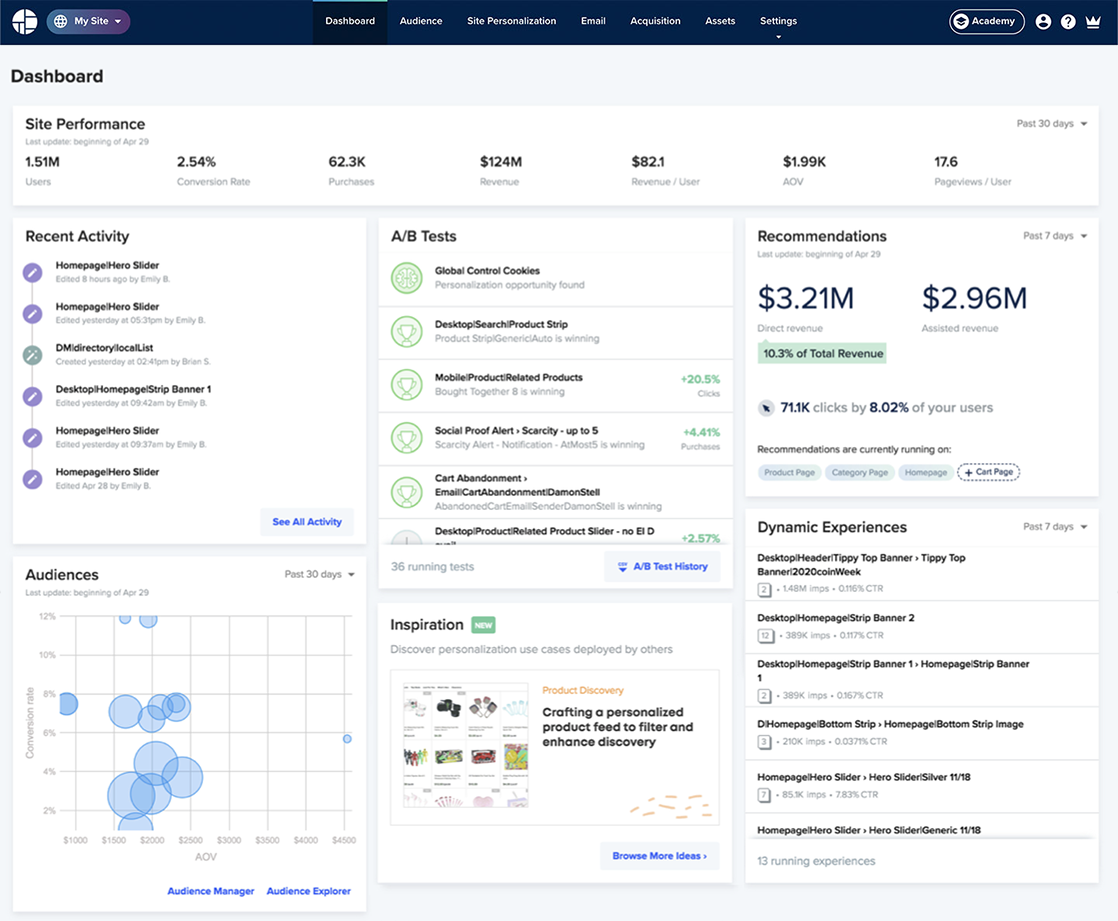Click the See All Activity button
Screen dimensions: 1118x921
point(307,522)
